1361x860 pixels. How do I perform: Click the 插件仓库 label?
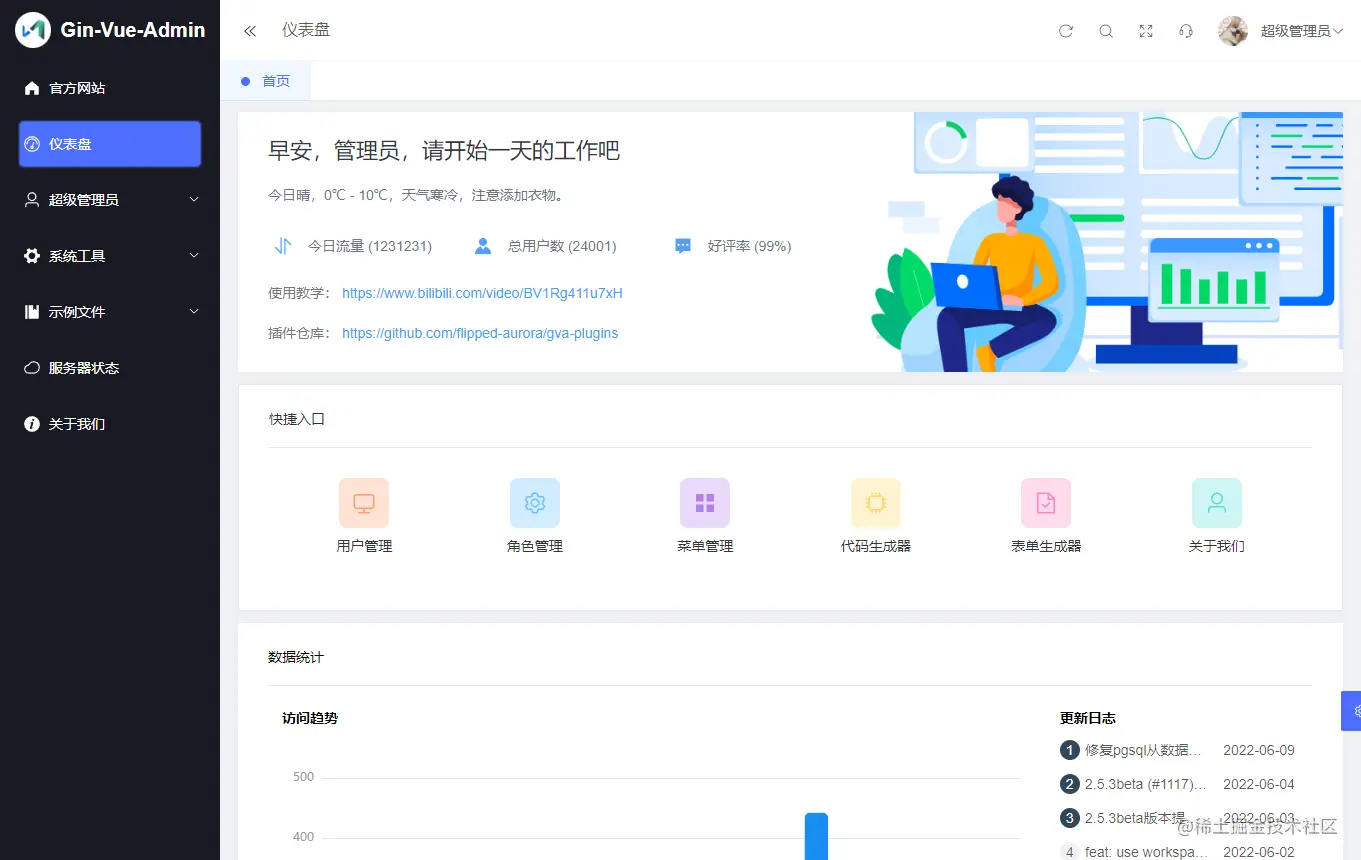point(300,333)
